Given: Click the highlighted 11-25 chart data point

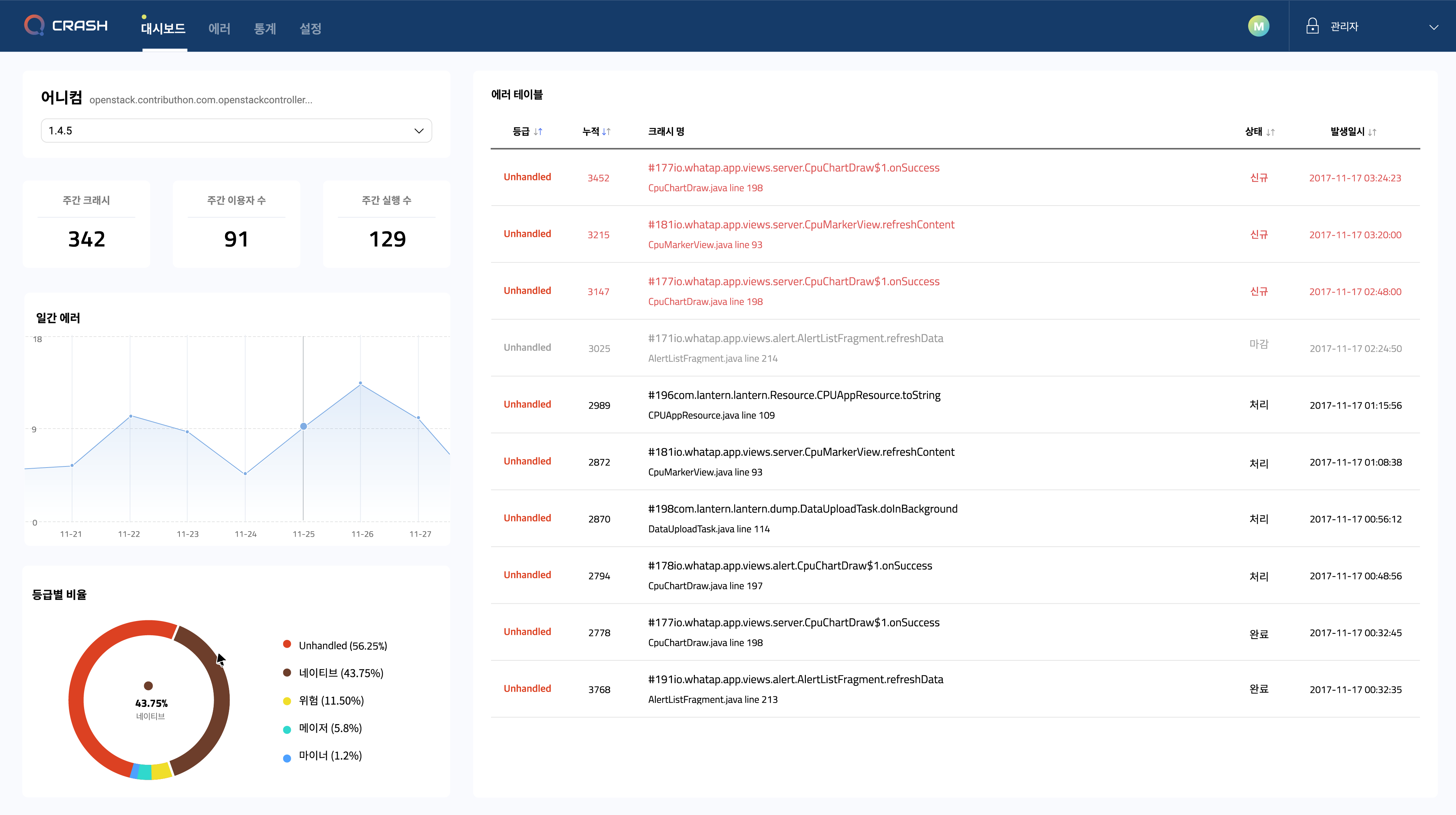Looking at the screenshot, I should coord(304,426).
